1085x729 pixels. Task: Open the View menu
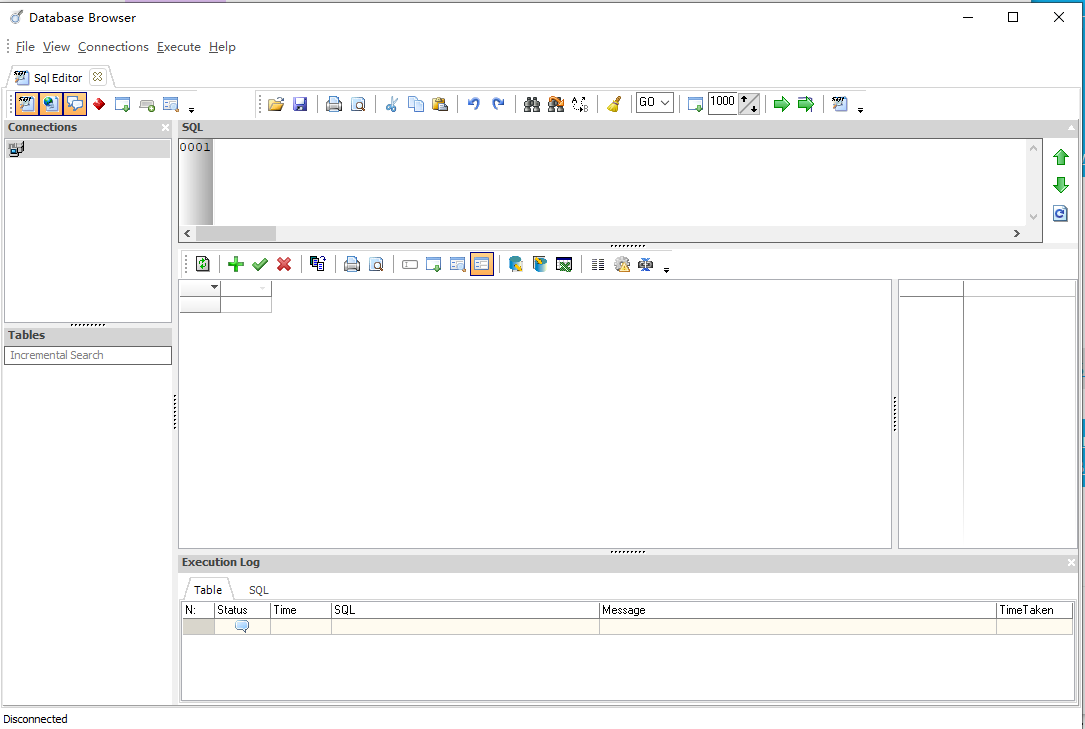tap(56, 47)
